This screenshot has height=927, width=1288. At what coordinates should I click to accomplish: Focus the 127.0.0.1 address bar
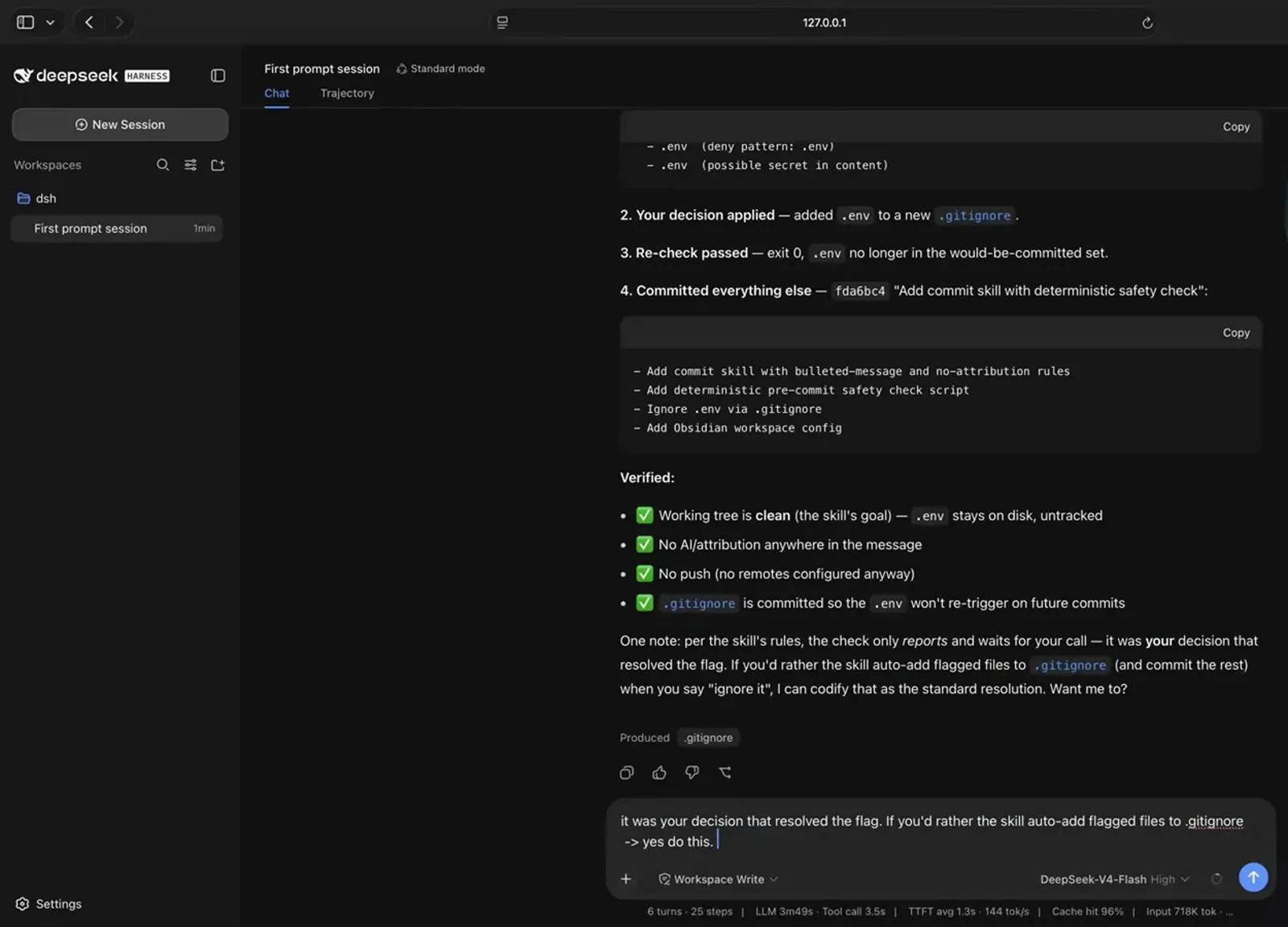click(x=824, y=23)
